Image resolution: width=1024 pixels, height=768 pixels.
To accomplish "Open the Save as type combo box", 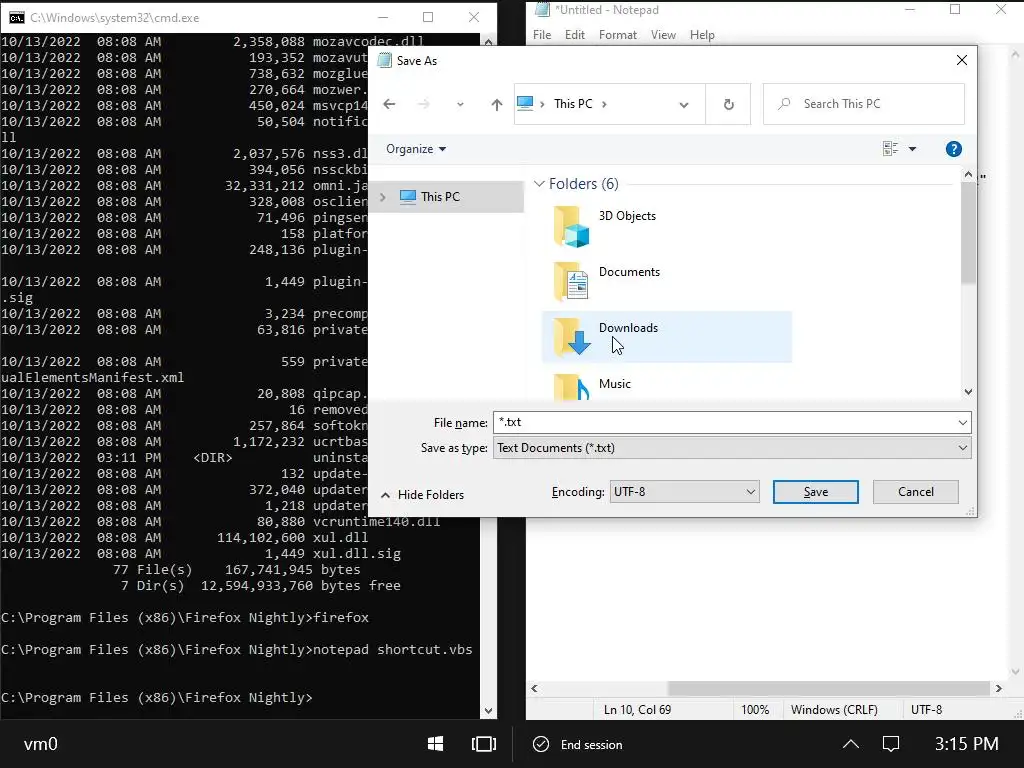I will 731,448.
